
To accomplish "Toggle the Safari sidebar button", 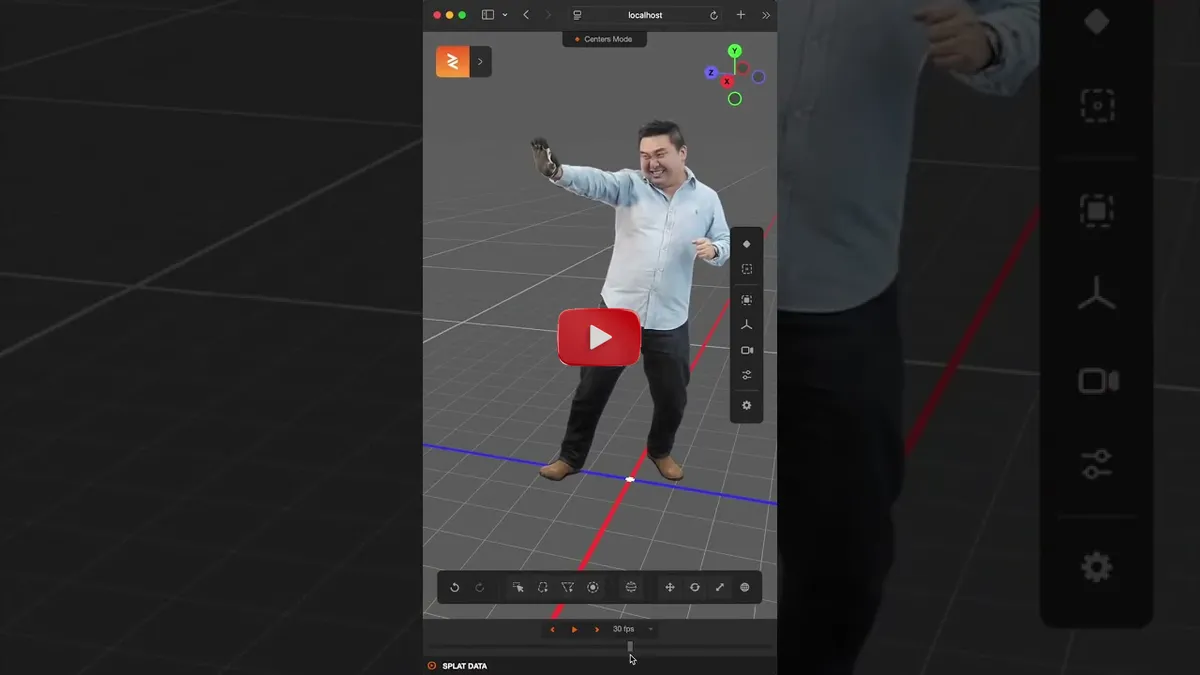I will pos(488,15).
